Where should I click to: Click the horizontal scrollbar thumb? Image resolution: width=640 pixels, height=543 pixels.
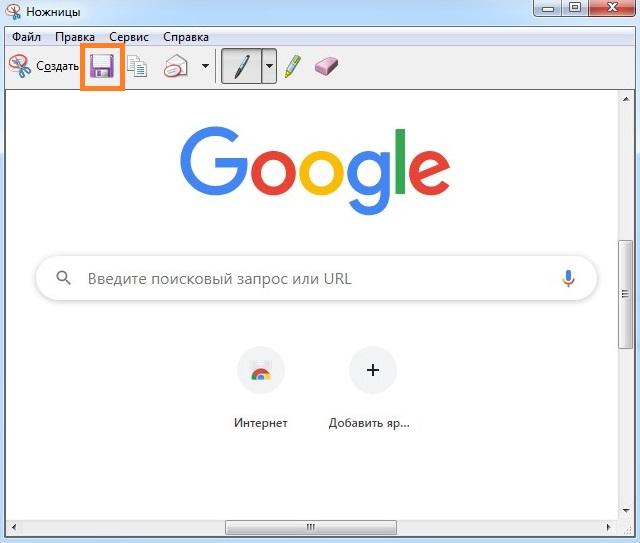[311, 527]
